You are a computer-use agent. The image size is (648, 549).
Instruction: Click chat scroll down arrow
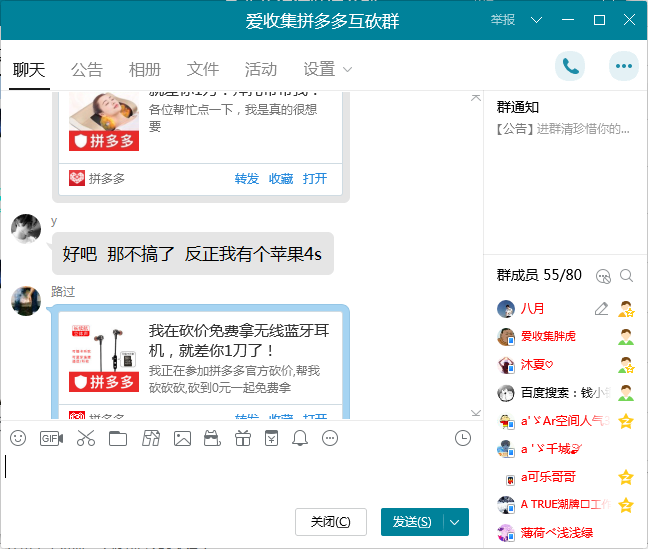[x=476, y=413]
